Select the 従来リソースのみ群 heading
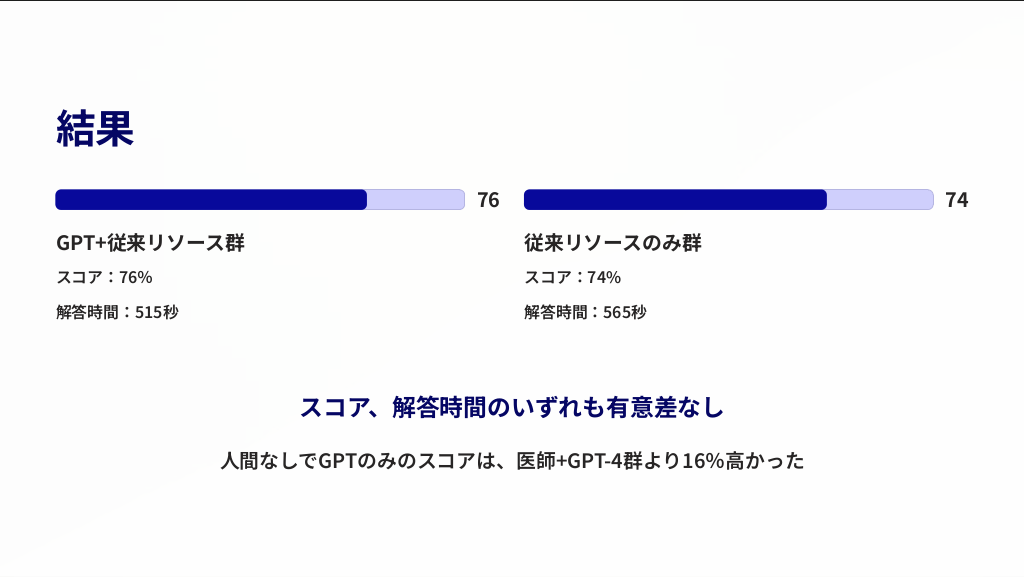Image resolution: width=1024 pixels, height=578 pixels. pos(613,243)
